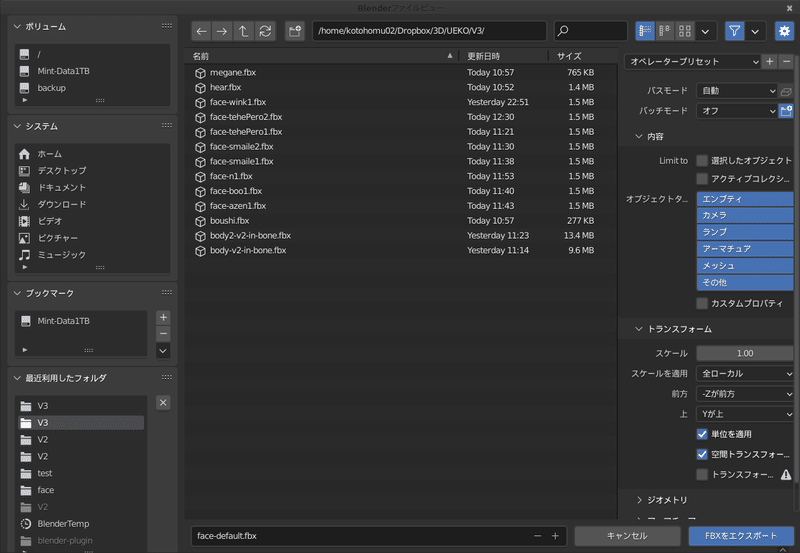The width and height of the screenshot is (800, 553).
Task: Open forward axis dropdown
Action: pos(745,394)
